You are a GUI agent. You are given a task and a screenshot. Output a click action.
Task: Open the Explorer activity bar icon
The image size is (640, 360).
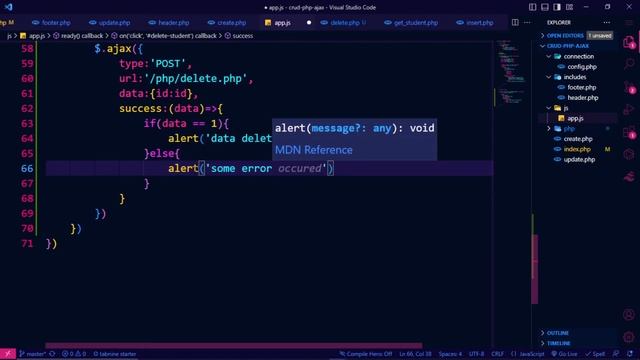click(629, 42)
